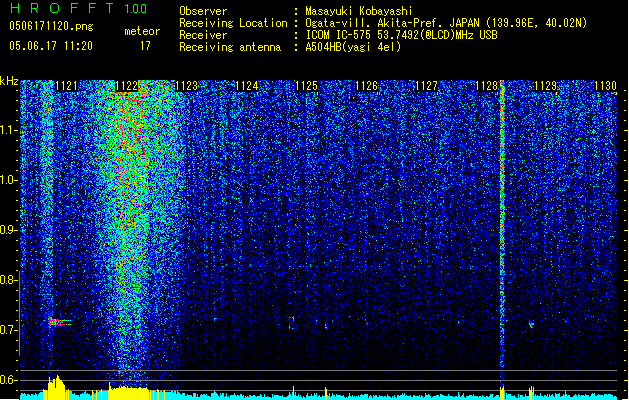Click the 'meteor' label
629x400 pixels.
pos(142,31)
